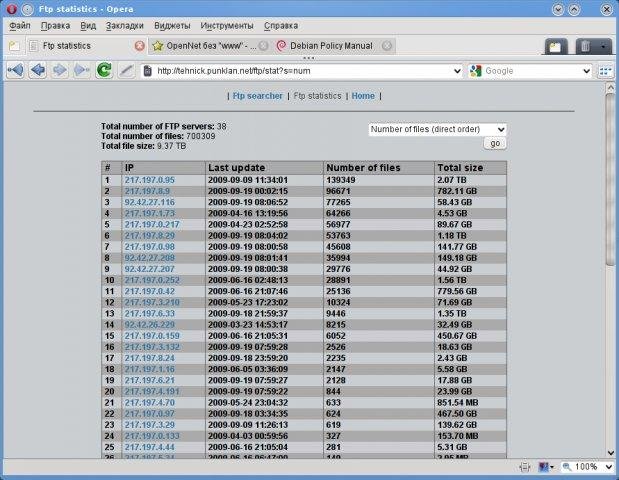Open IP link 217.197.4.44
This screenshot has width=619, height=480.
150,447
